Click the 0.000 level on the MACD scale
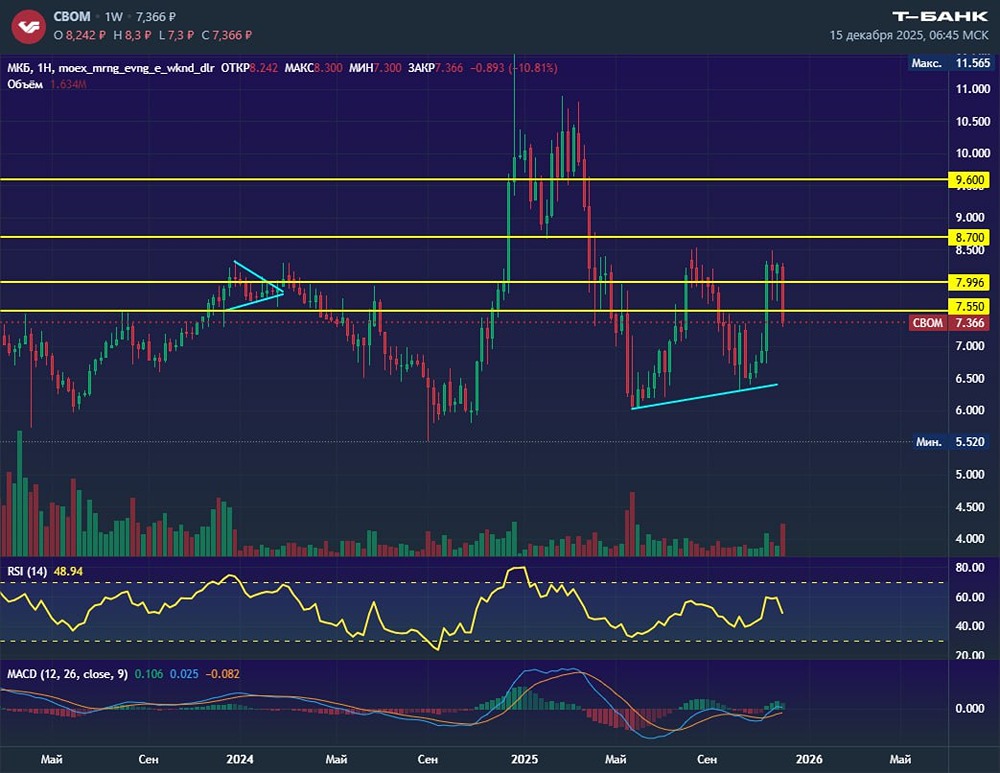The width and height of the screenshot is (1000, 773). pos(969,708)
